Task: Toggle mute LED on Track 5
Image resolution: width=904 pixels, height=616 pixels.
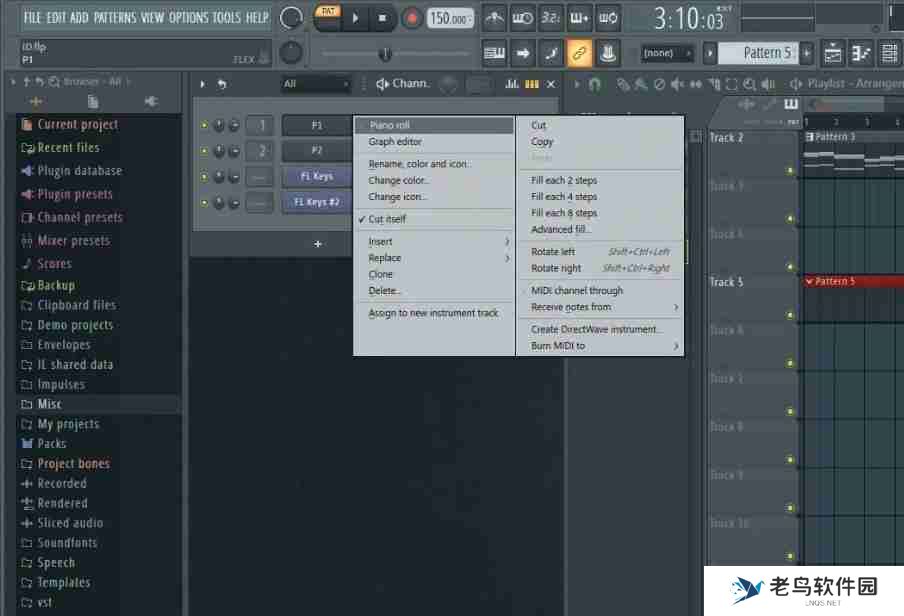Action: (790, 315)
